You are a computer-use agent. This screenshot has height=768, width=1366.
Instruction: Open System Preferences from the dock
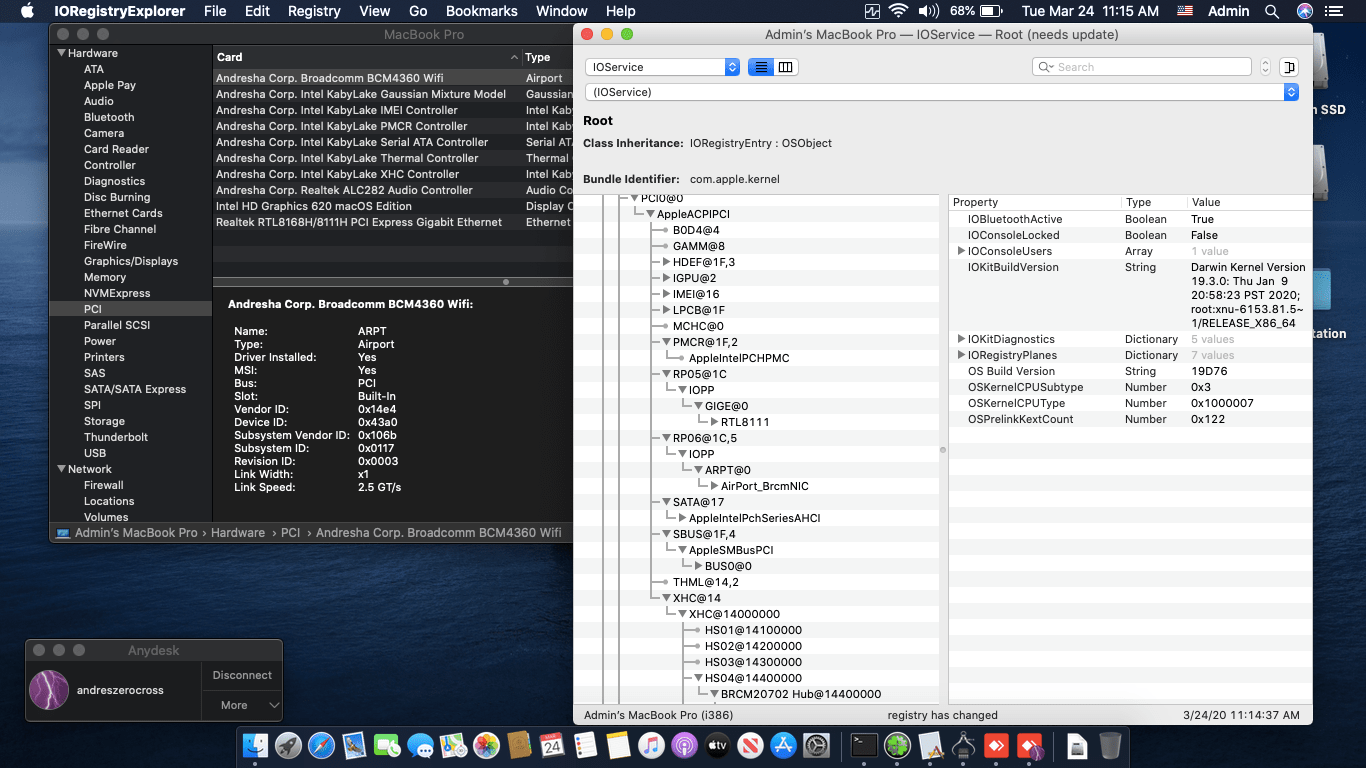pos(817,745)
